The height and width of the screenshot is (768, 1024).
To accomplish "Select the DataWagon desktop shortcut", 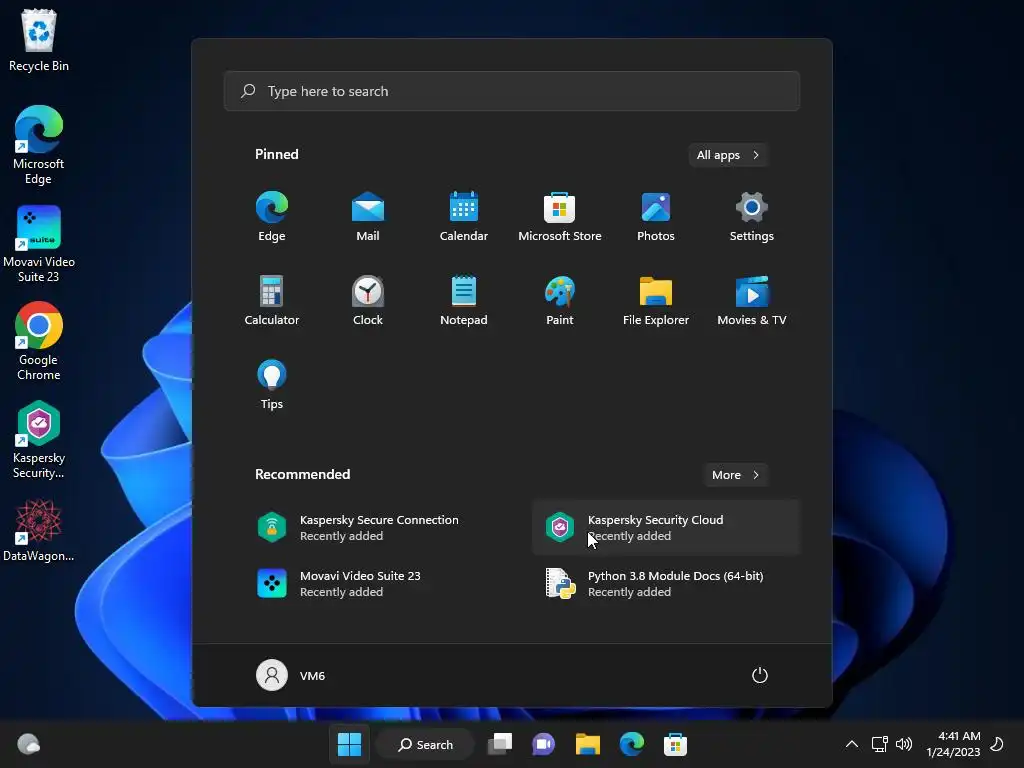I will (x=39, y=530).
